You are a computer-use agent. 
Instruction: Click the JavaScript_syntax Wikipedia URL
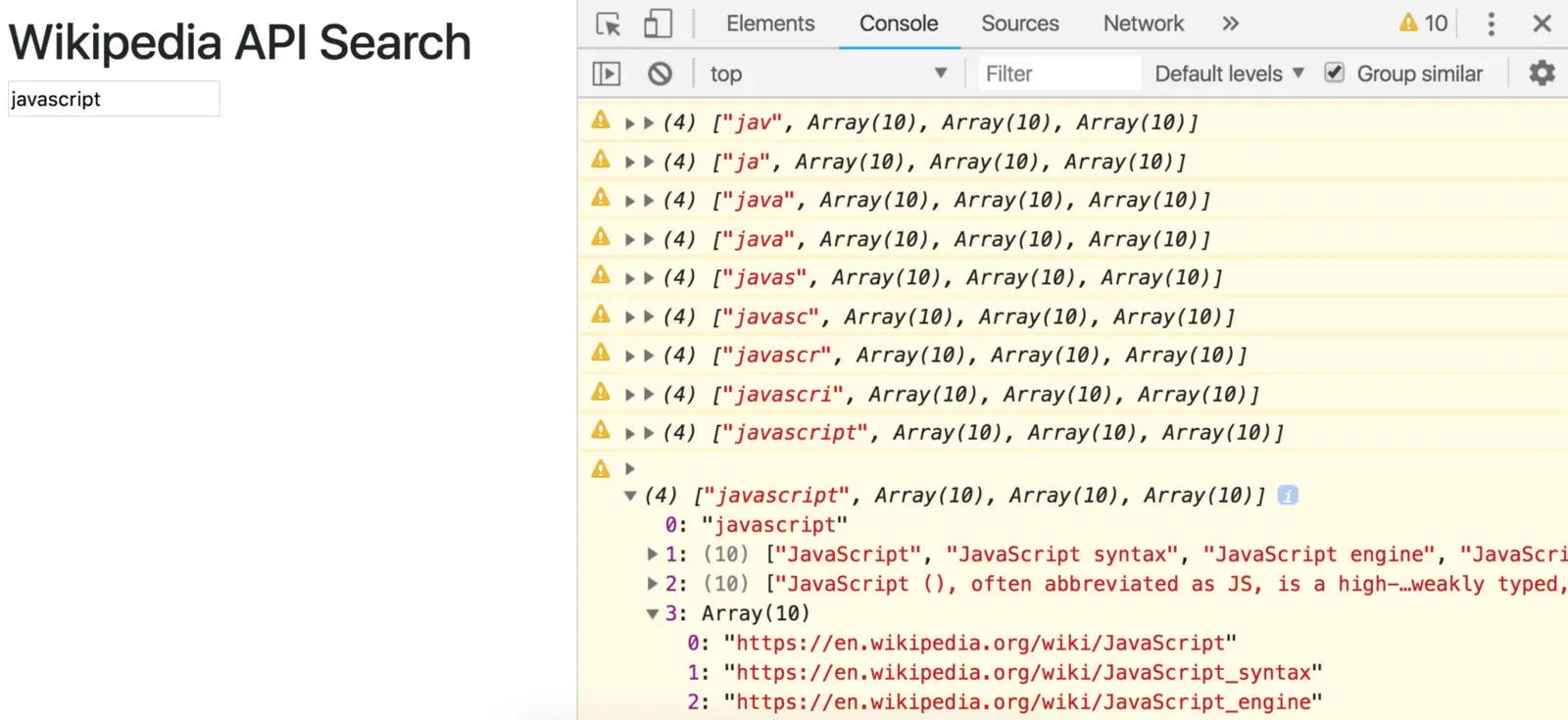1023,673
